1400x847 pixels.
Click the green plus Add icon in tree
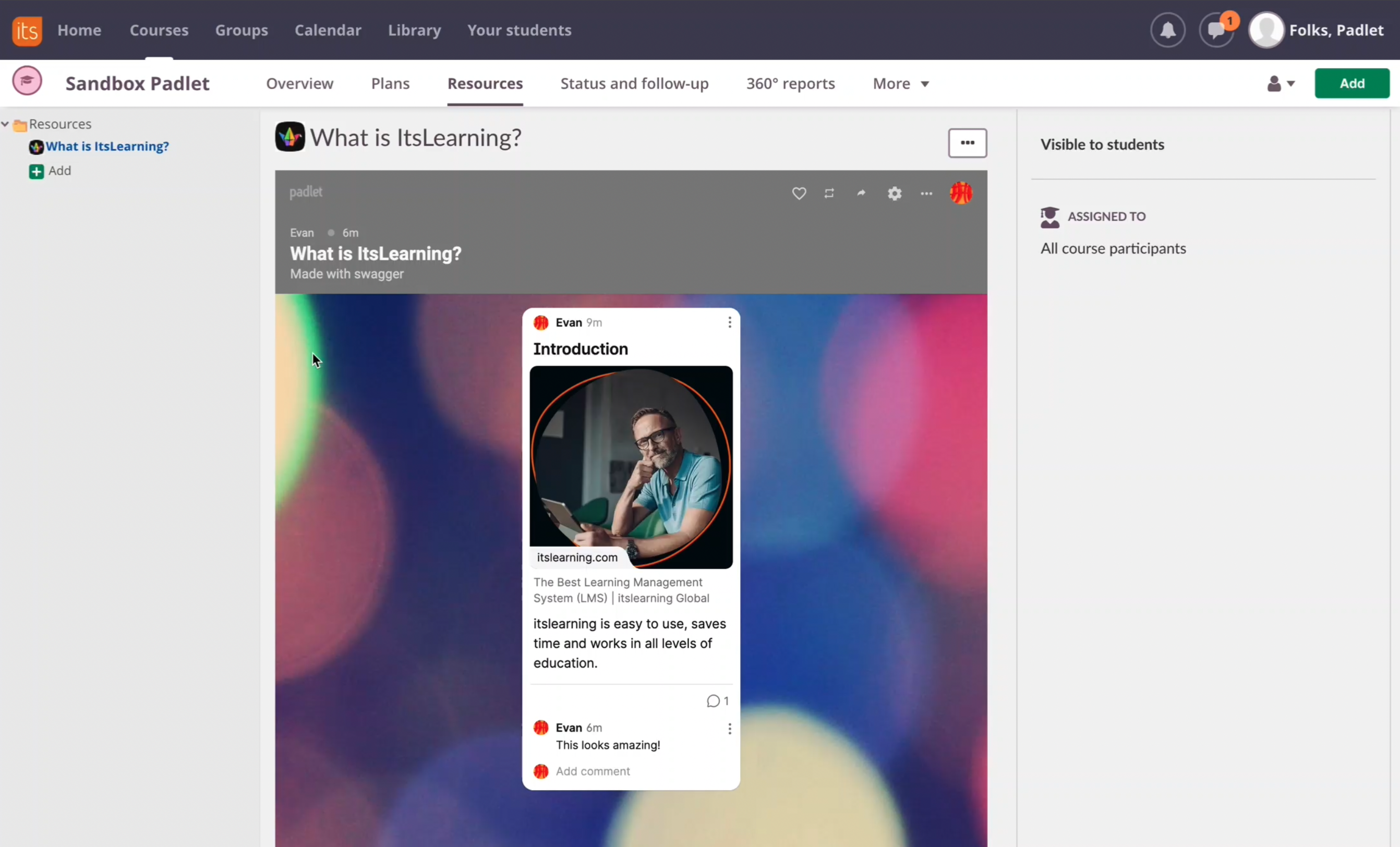(x=37, y=172)
